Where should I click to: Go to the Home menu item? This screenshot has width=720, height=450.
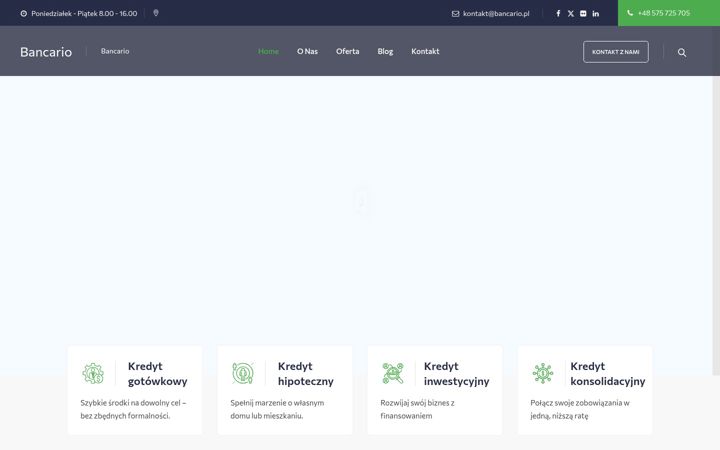(268, 51)
